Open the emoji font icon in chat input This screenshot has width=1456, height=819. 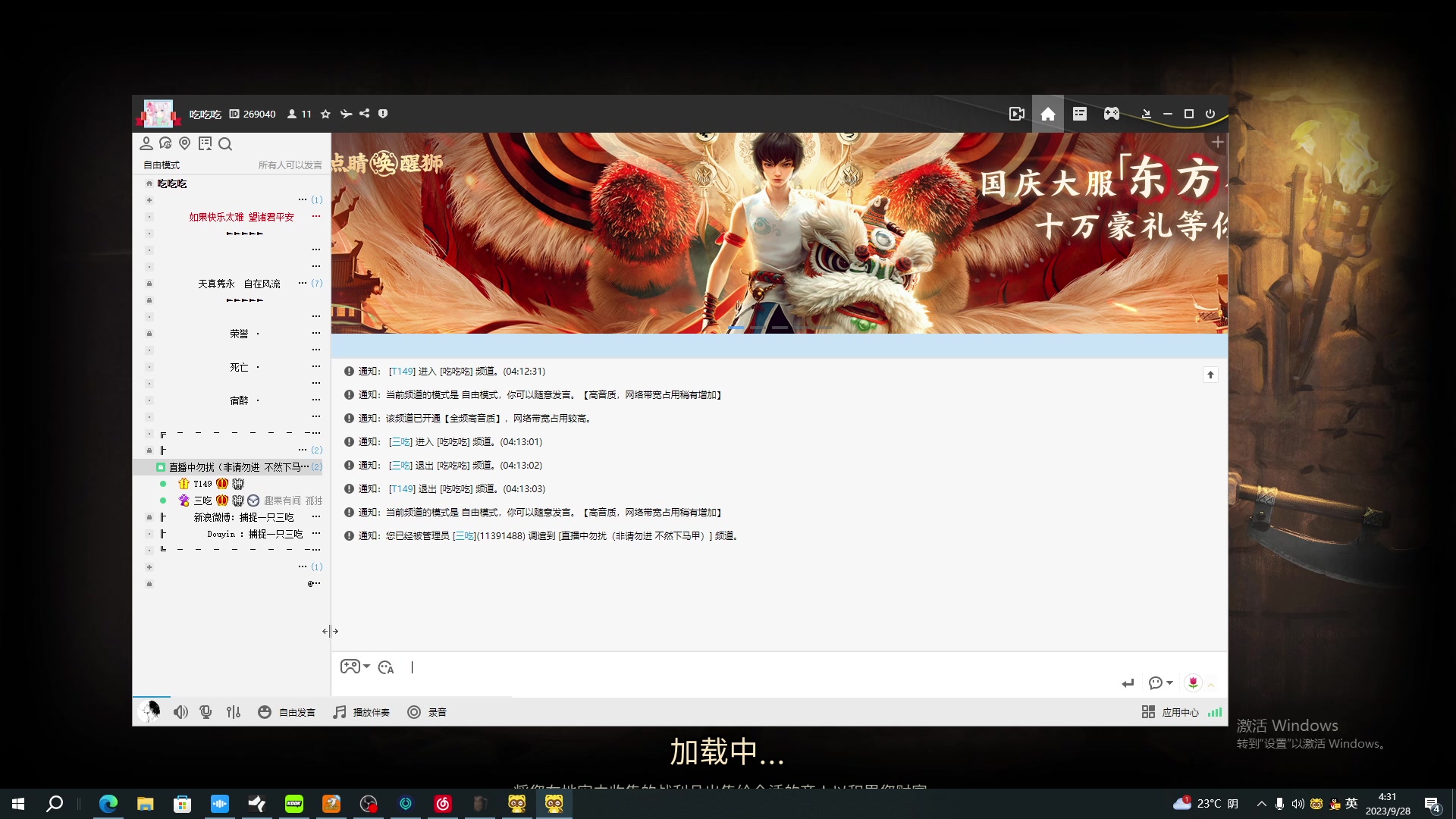click(x=386, y=667)
